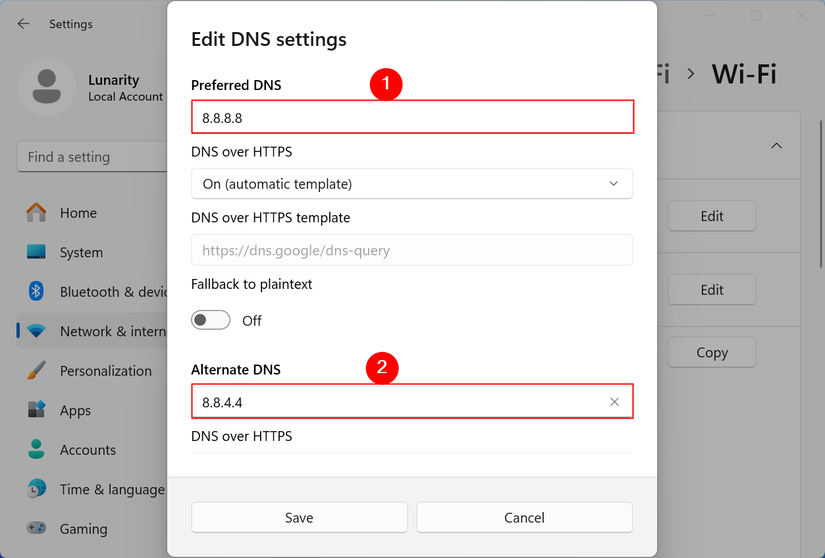Select the Personalization menu item
The image size is (825, 558).
(x=105, y=371)
